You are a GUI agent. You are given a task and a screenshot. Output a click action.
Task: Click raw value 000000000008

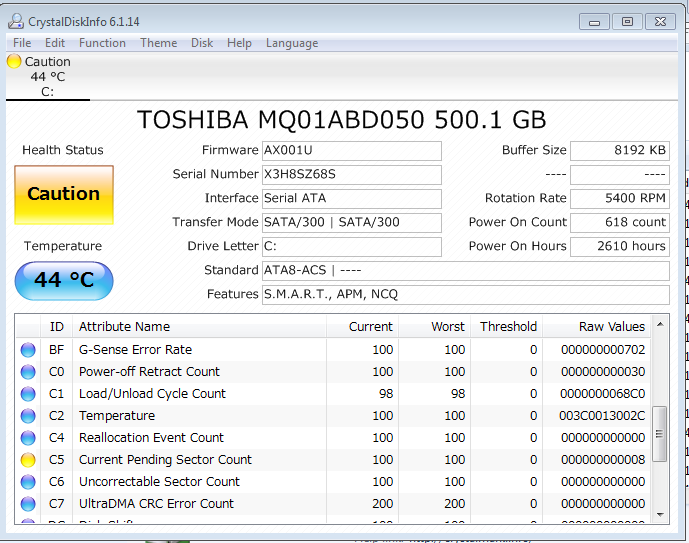click(603, 460)
